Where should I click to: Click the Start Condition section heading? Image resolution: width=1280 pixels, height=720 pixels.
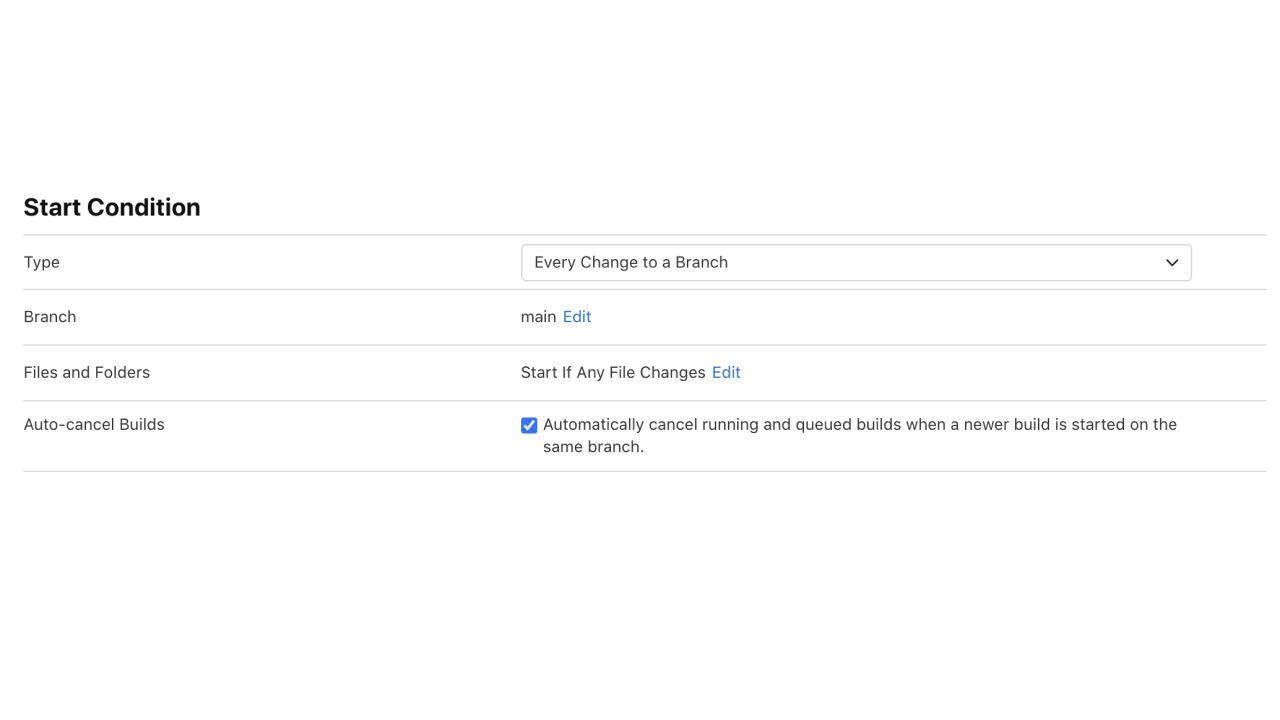tap(112, 207)
